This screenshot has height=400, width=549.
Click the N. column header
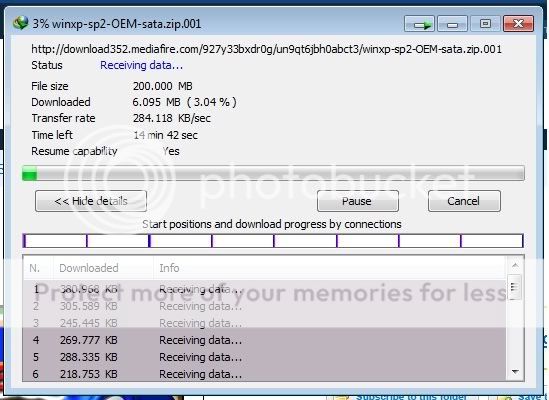point(38,268)
